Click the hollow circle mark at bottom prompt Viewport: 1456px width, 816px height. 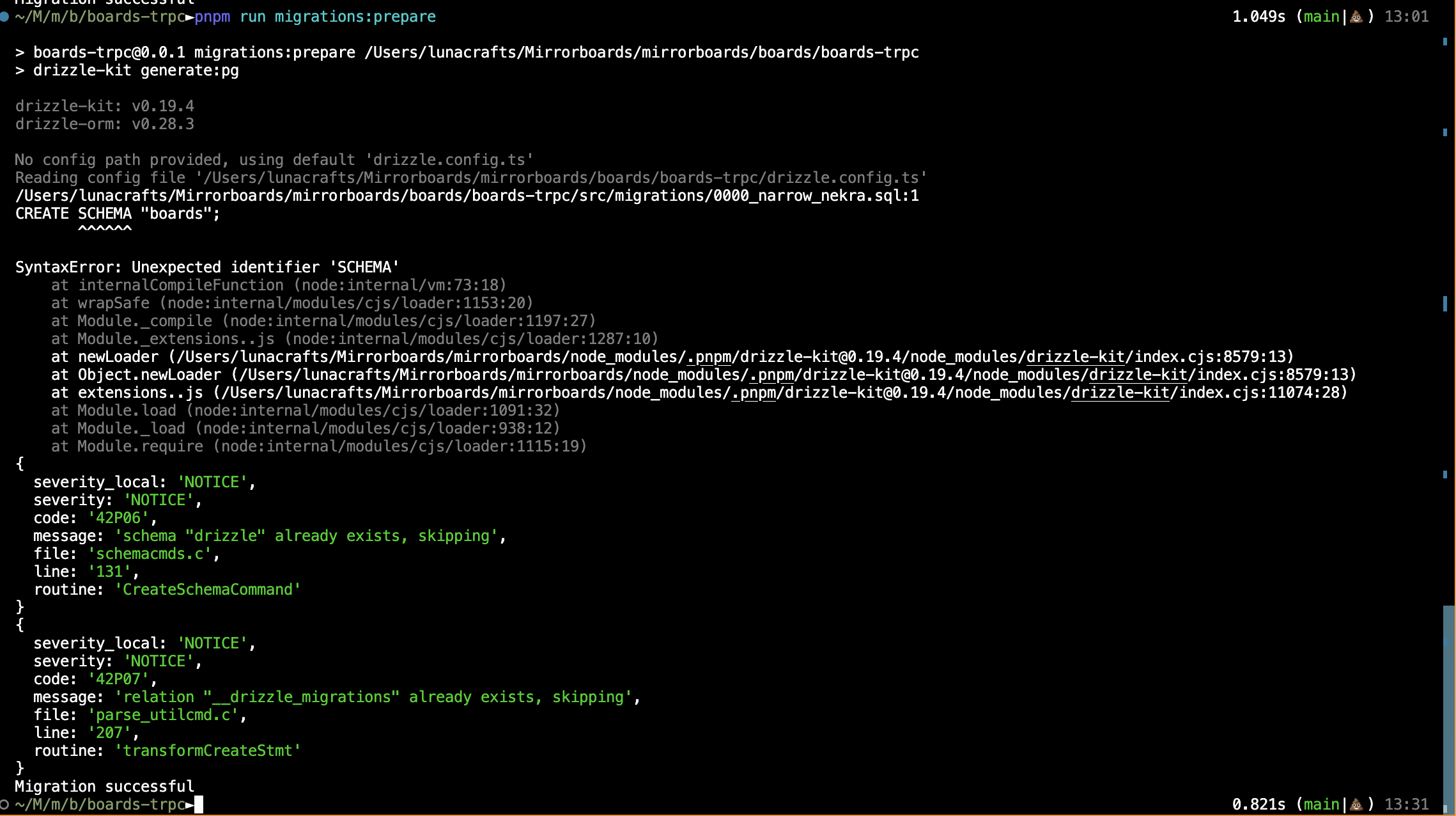click(x=4, y=804)
